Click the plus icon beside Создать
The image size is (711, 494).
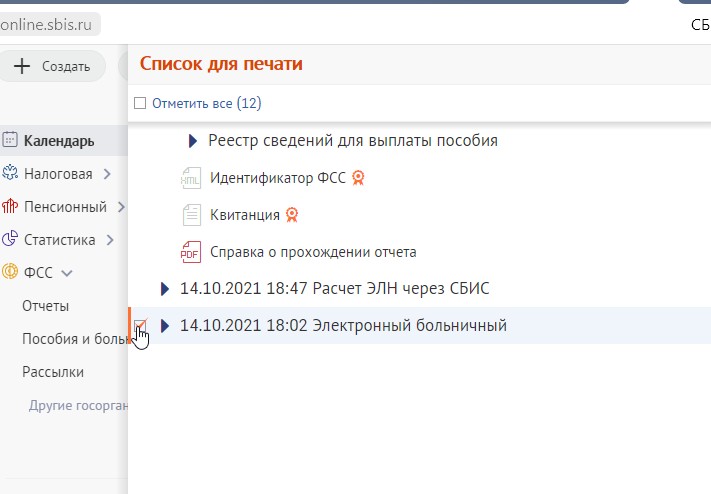tap(22, 66)
